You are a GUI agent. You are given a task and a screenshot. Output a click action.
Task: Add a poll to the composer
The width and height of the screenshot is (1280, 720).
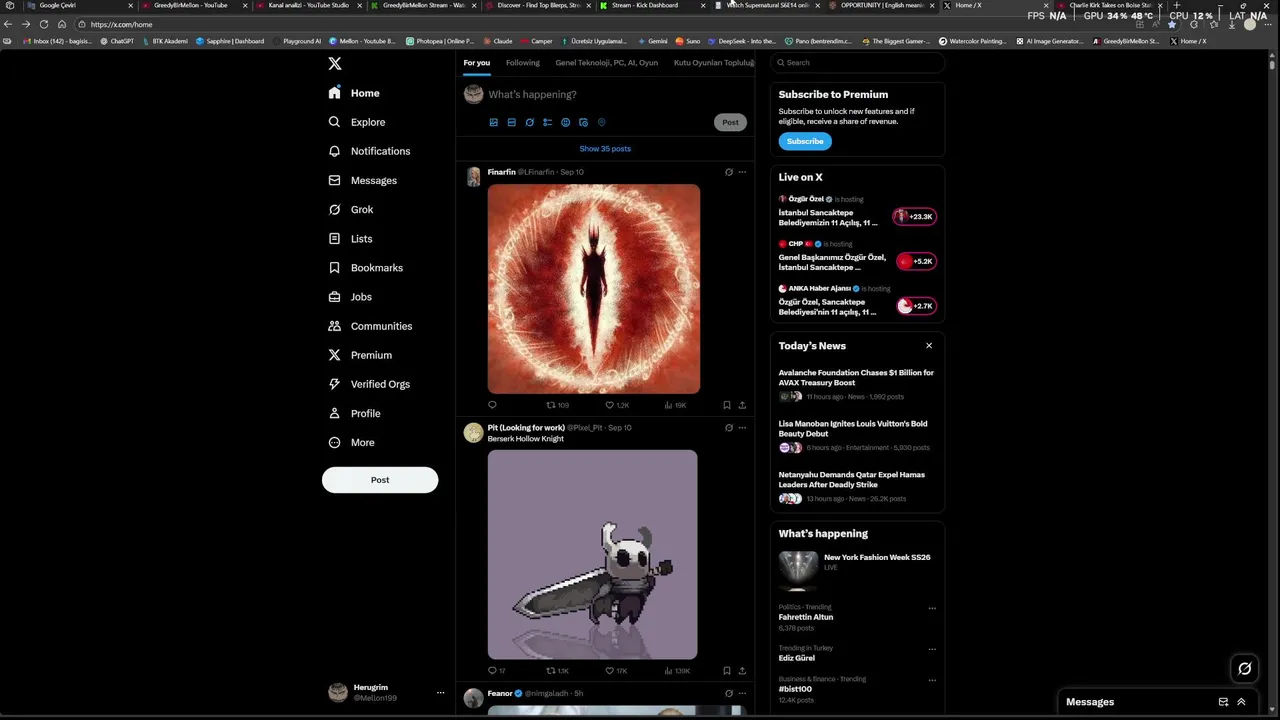coord(547,122)
